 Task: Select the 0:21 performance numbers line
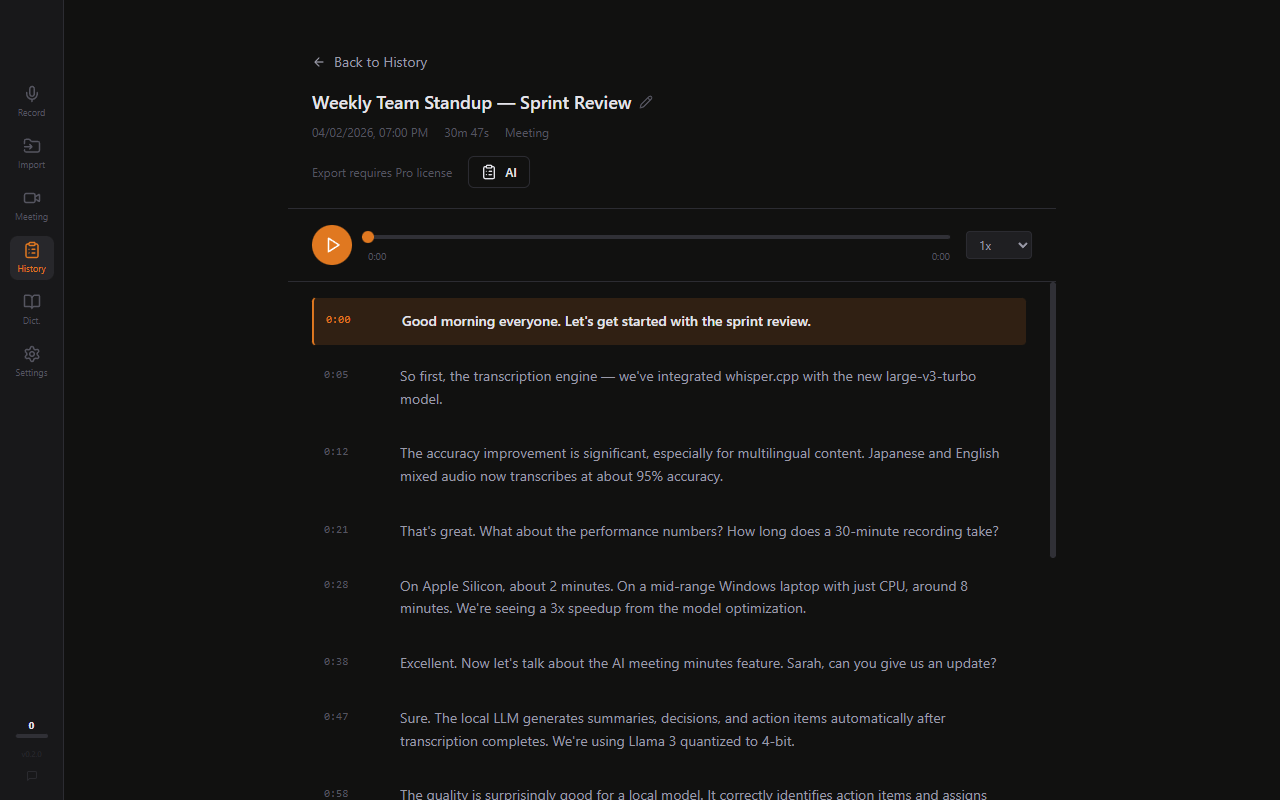click(x=698, y=531)
